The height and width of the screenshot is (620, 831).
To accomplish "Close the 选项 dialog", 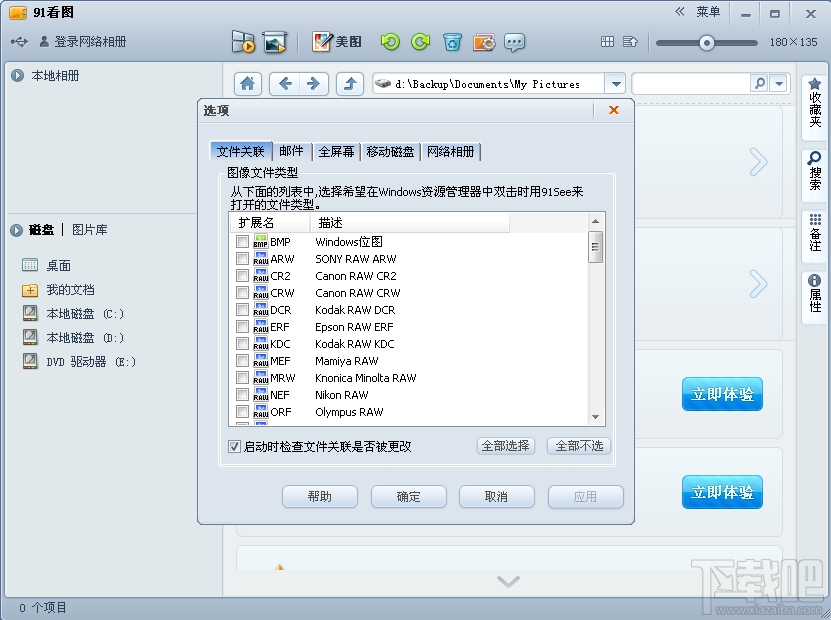I will coord(614,110).
